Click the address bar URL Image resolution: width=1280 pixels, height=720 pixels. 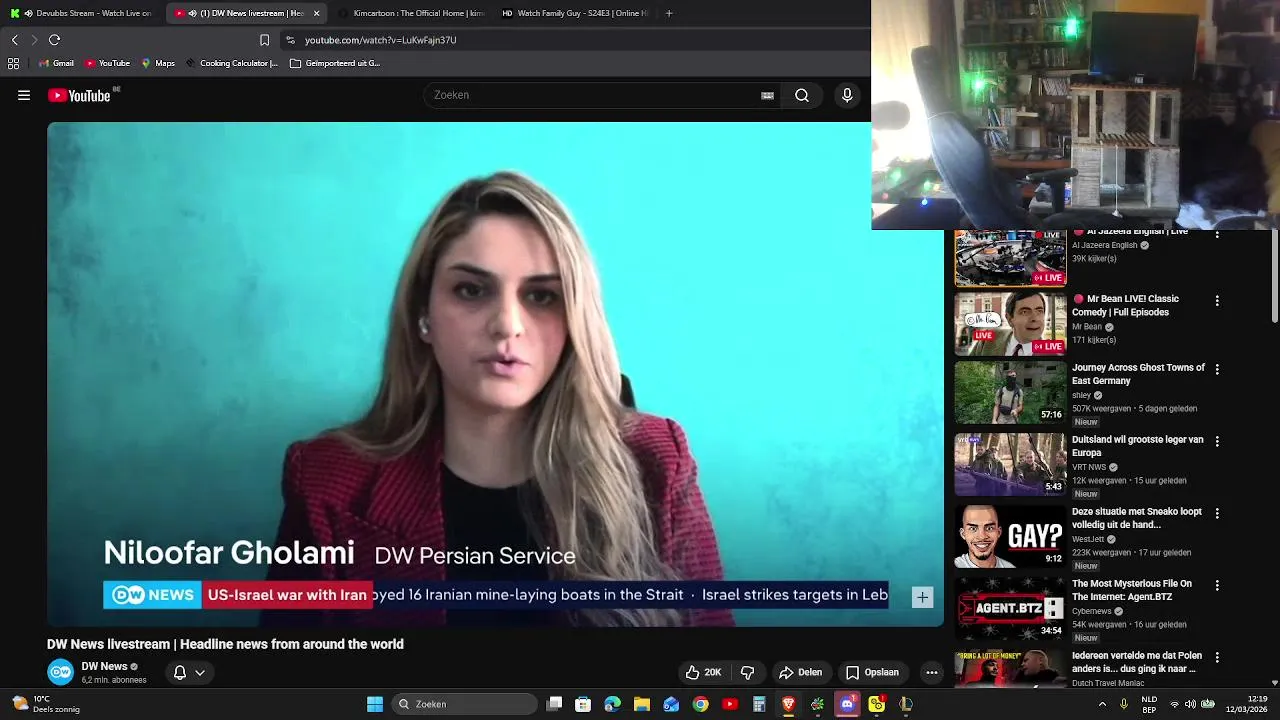coord(381,40)
